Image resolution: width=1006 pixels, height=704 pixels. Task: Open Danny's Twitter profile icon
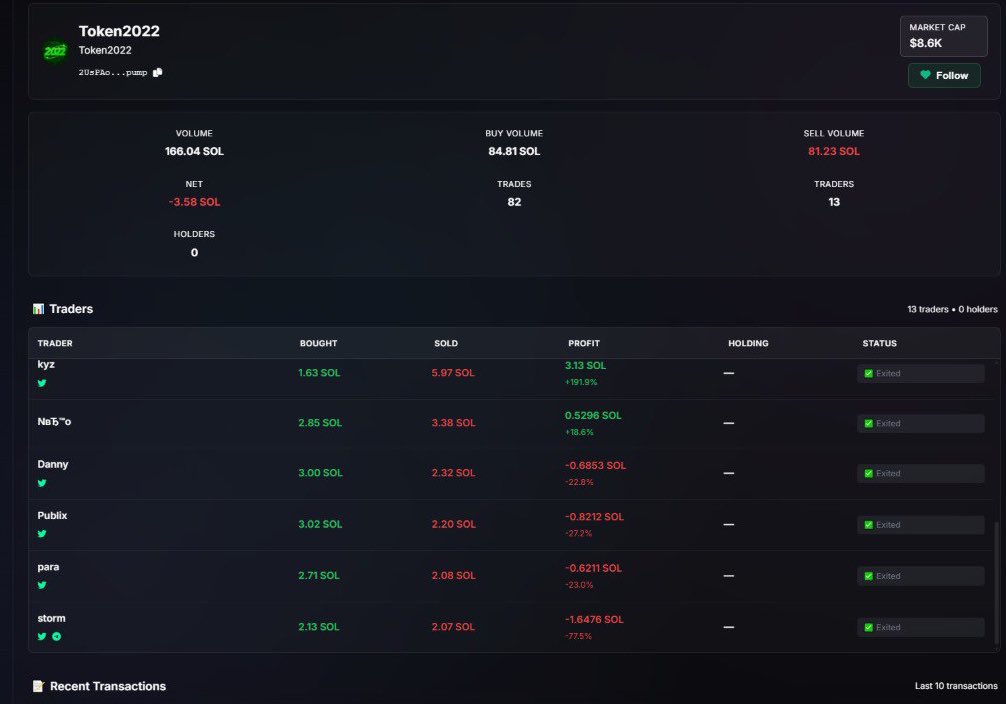coord(42,483)
